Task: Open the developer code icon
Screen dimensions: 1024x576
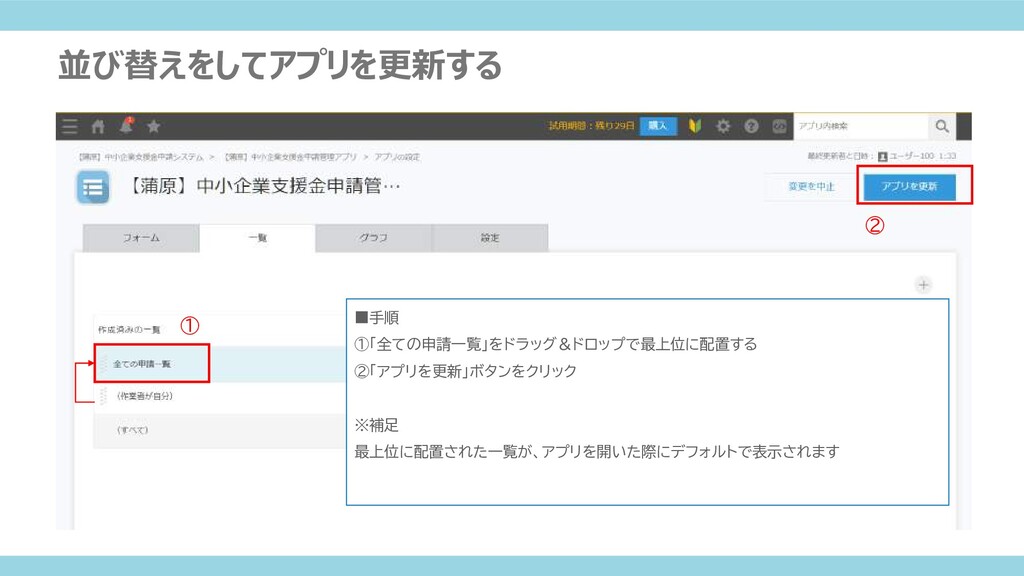Action: click(779, 126)
